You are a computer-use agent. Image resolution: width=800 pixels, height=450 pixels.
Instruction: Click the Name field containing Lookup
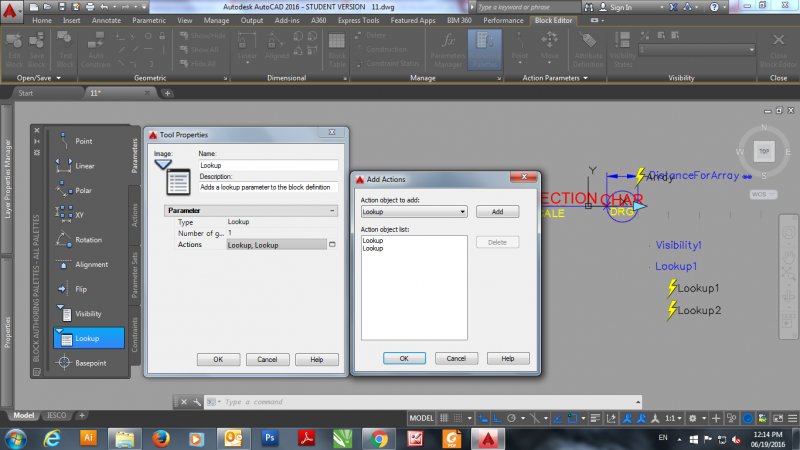tap(267, 165)
